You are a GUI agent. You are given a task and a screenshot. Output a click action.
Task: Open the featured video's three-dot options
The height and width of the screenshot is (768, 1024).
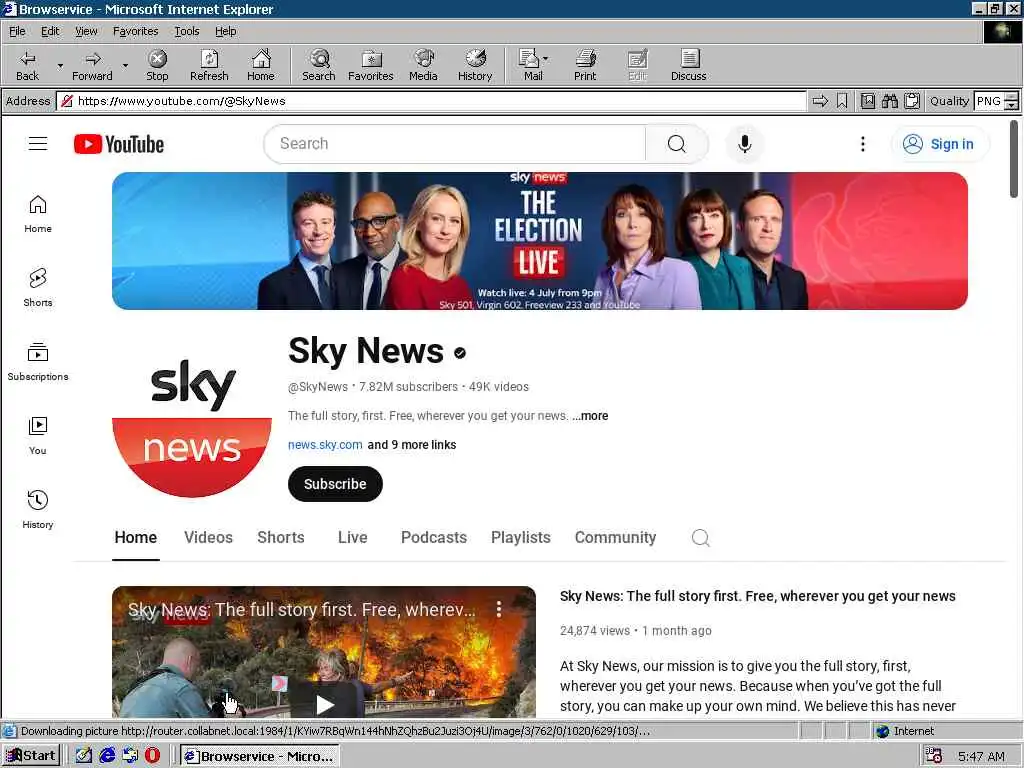click(x=499, y=609)
